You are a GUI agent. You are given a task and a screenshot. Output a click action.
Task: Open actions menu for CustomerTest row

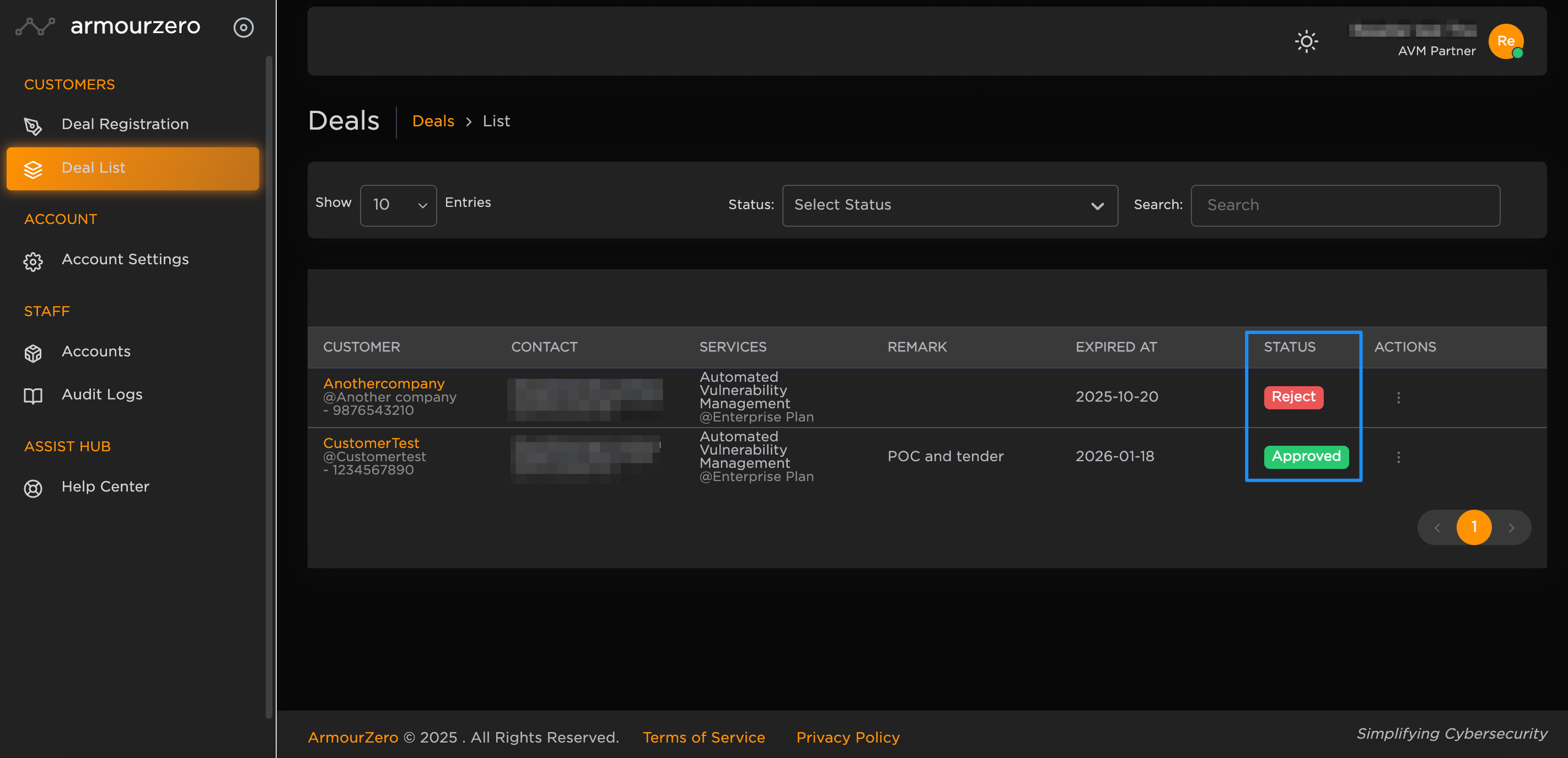1398,457
